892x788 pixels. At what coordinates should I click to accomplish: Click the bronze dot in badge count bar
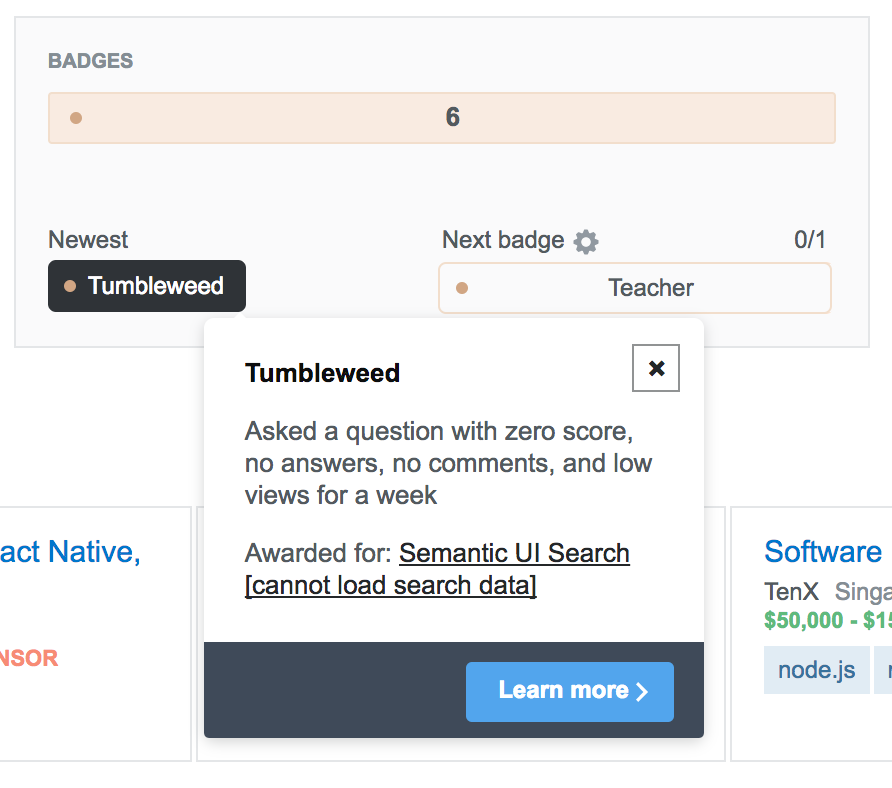[76, 118]
